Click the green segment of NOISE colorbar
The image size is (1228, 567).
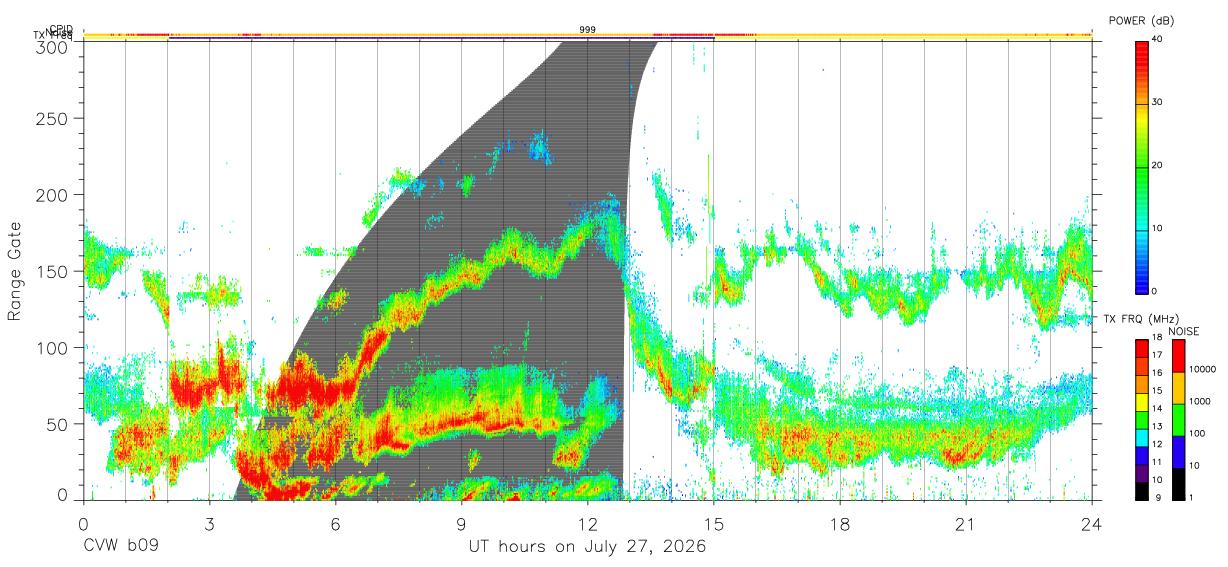pos(1178,420)
